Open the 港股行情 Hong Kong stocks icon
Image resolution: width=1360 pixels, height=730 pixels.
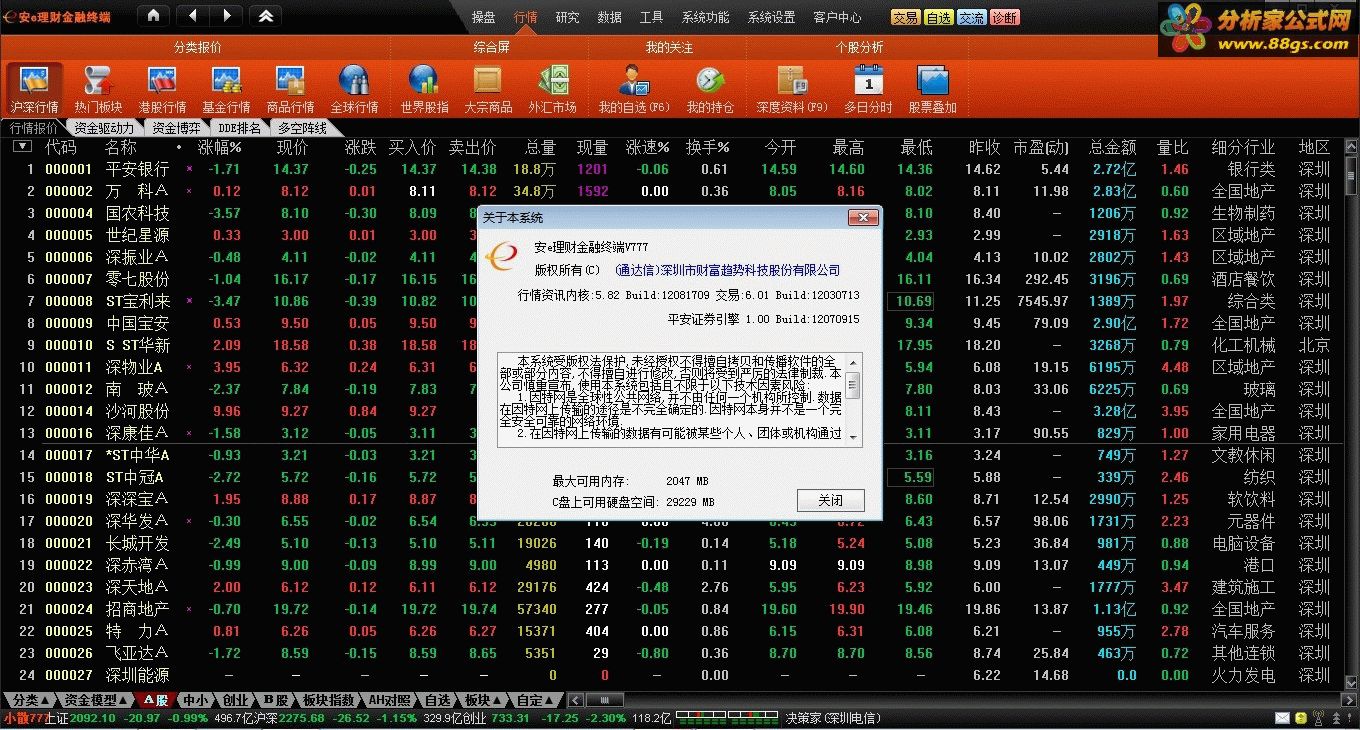pos(162,89)
